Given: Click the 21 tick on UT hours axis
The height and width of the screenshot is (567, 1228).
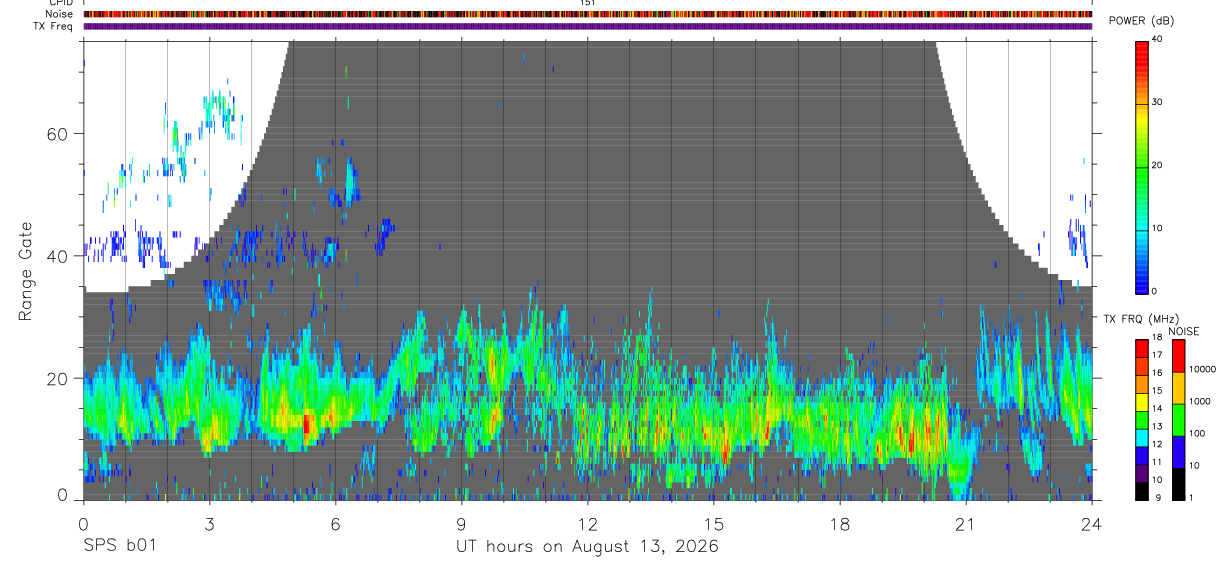Looking at the screenshot, I should click(x=966, y=523).
